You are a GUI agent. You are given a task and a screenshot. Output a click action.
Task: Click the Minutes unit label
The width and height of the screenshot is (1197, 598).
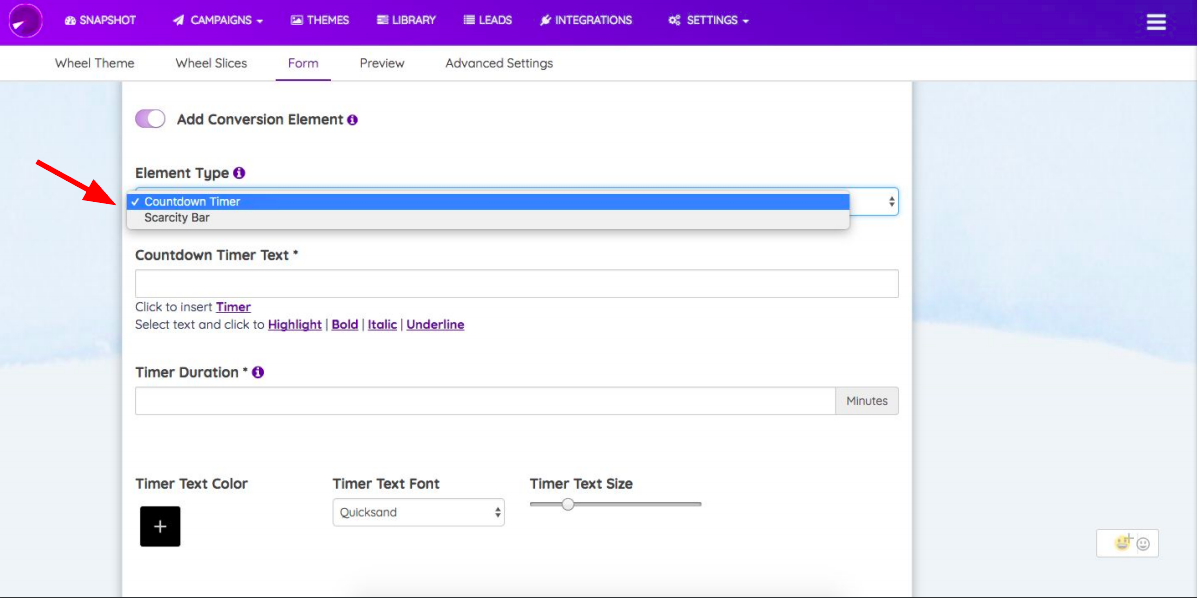(867, 401)
